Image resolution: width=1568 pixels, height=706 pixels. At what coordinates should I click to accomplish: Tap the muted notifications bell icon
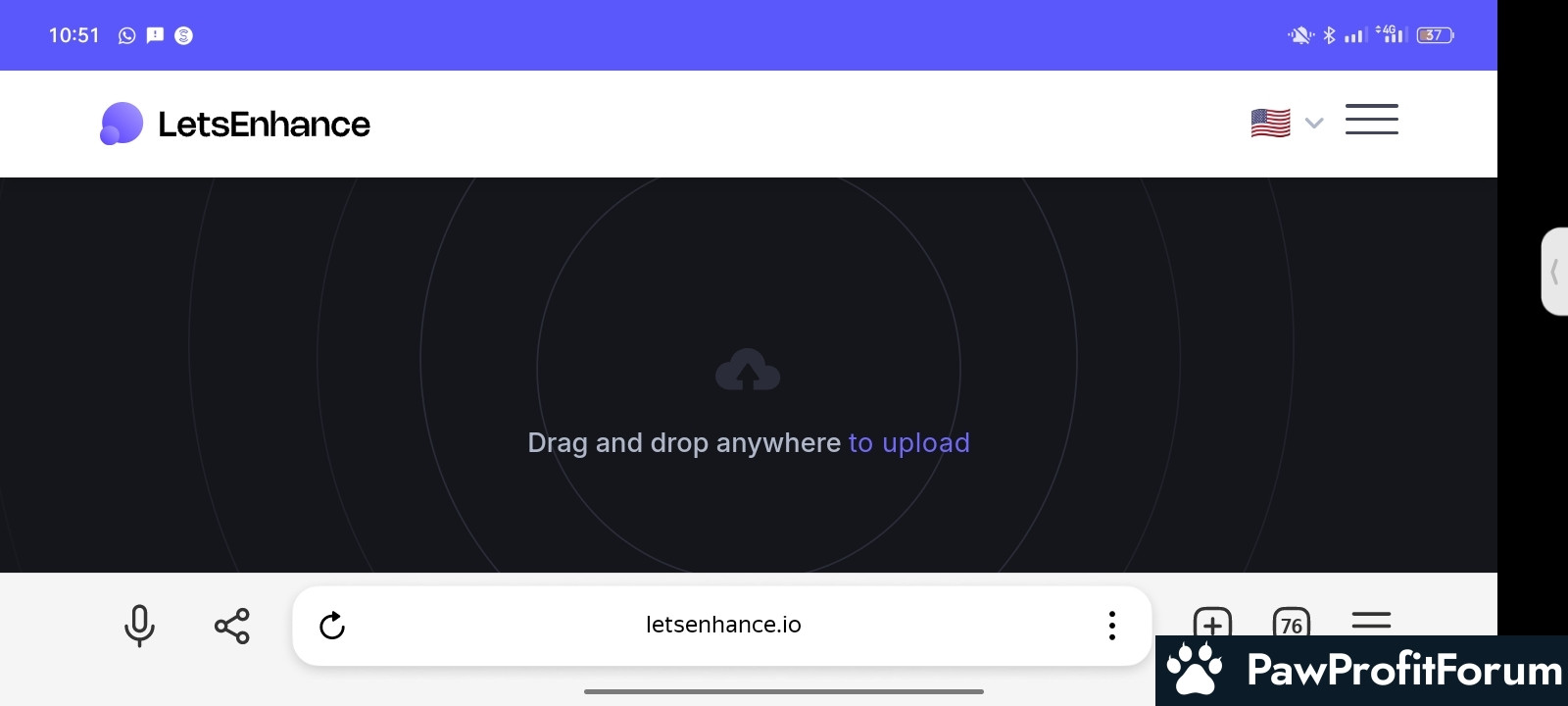pyautogui.click(x=1300, y=35)
